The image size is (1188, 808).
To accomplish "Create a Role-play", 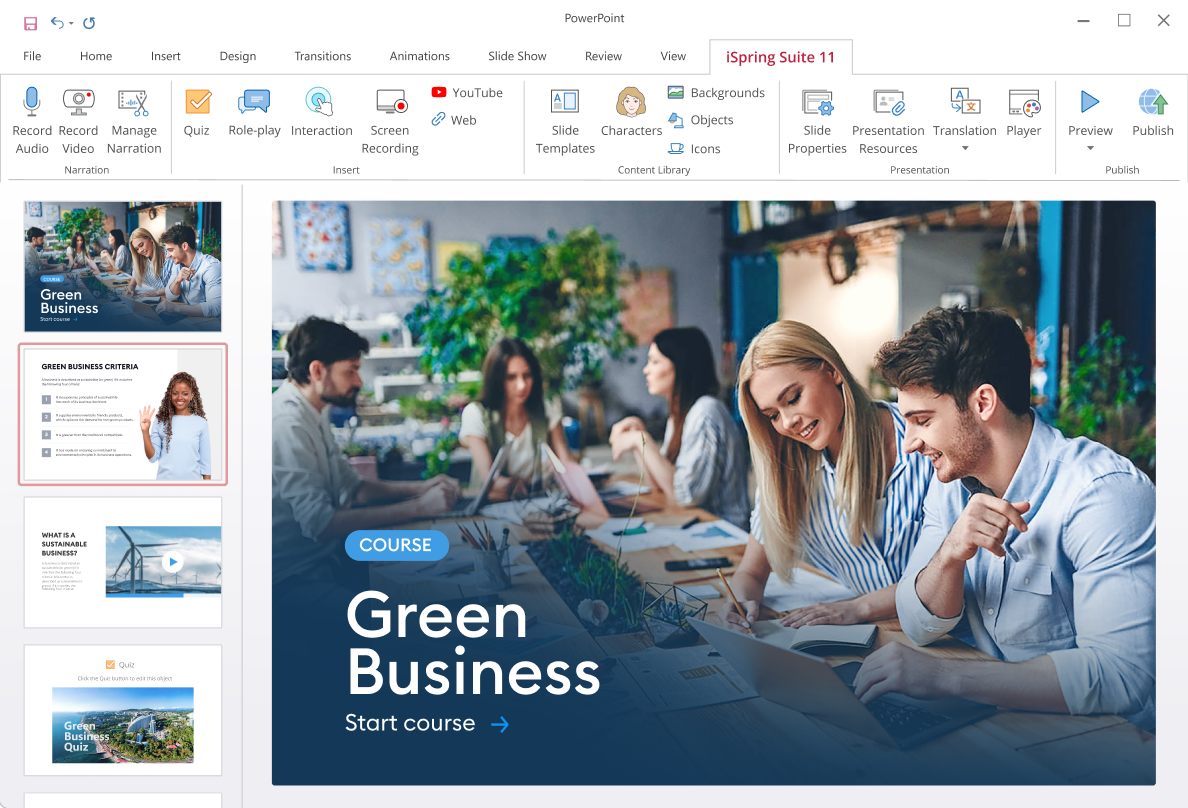I will coord(254,120).
